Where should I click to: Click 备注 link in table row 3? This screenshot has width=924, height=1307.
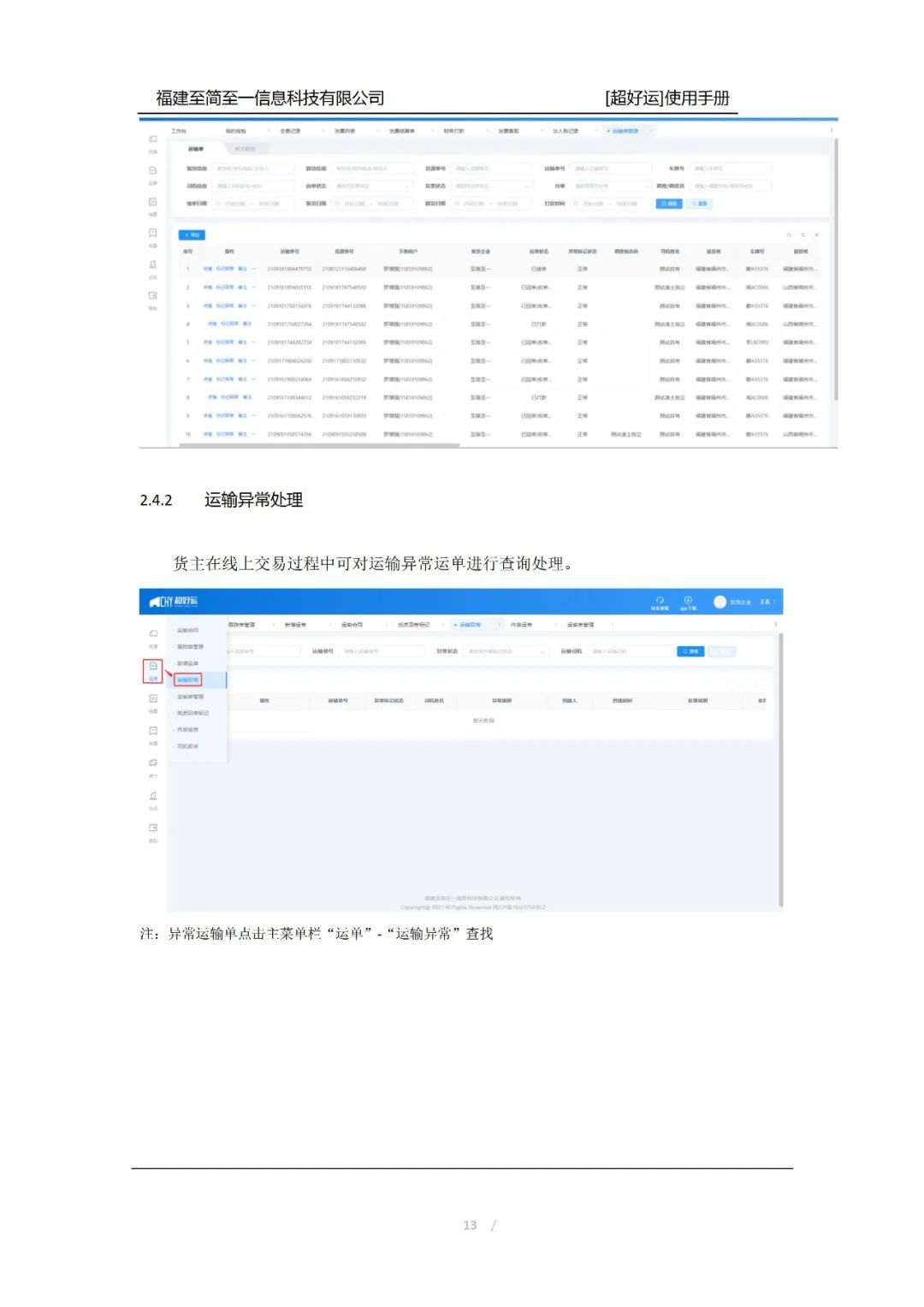click(x=242, y=306)
